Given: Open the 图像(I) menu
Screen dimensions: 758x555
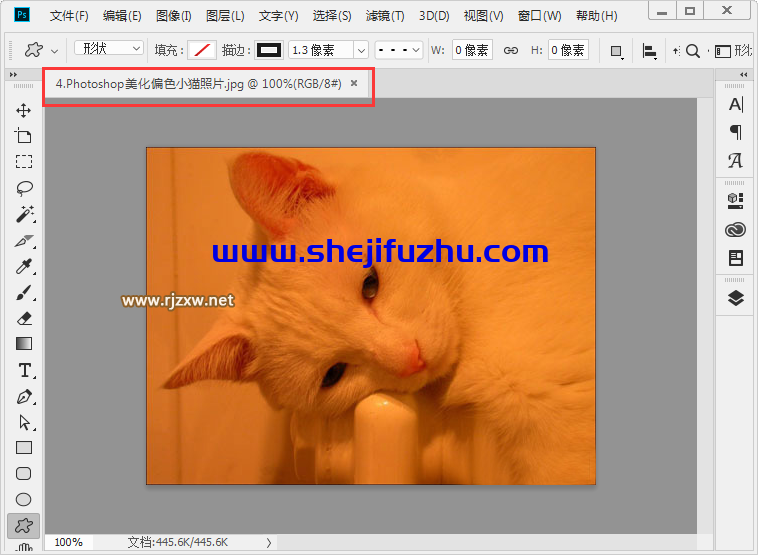Looking at the screenshot, I should pos(174,16).
